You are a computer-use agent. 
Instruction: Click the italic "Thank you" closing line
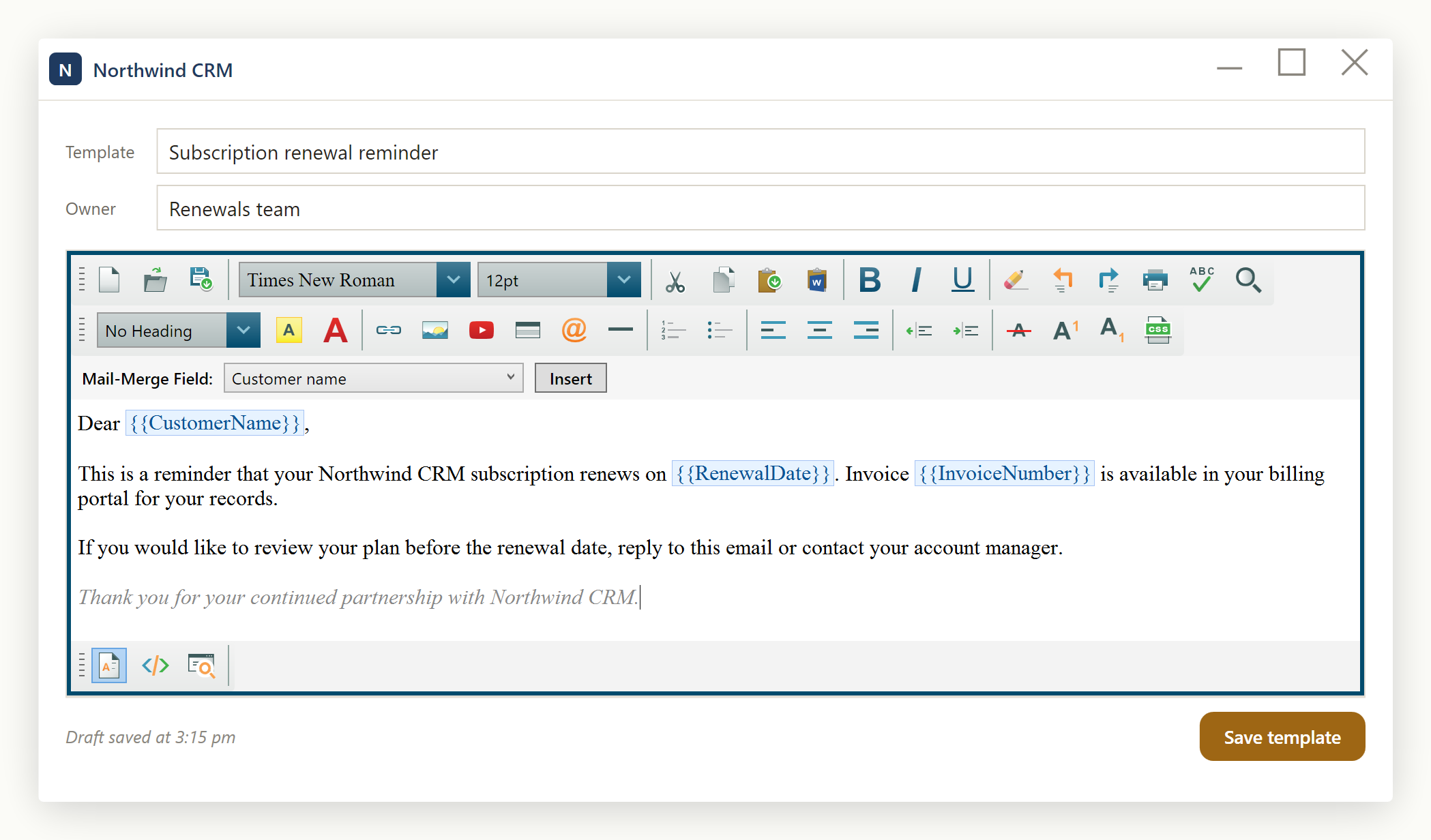[x=359, y=597]
